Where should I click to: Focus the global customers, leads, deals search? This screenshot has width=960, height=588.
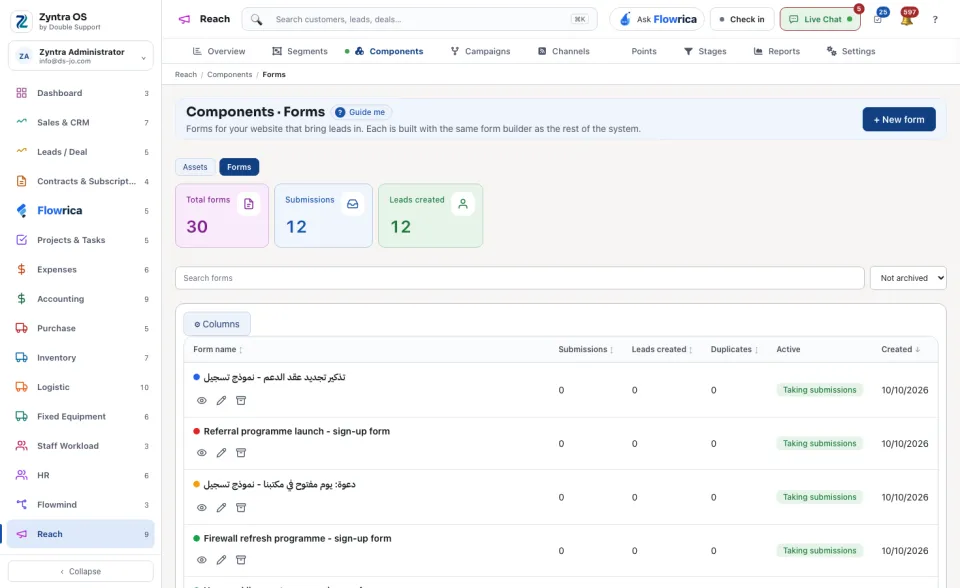pyautogui.click(x=419, y=19)
